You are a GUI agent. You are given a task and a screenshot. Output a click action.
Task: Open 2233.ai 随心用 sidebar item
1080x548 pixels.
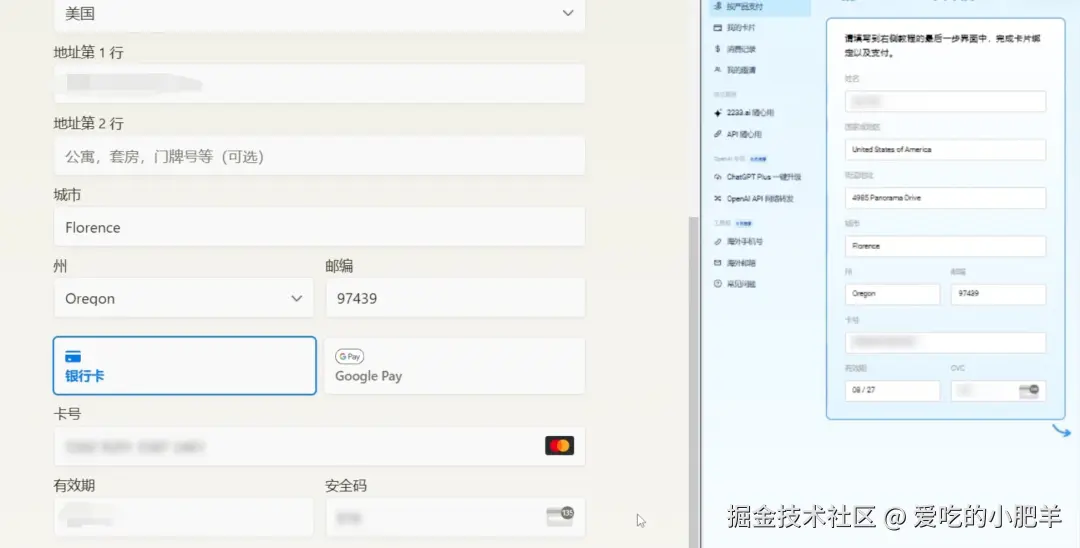[744, 113]
